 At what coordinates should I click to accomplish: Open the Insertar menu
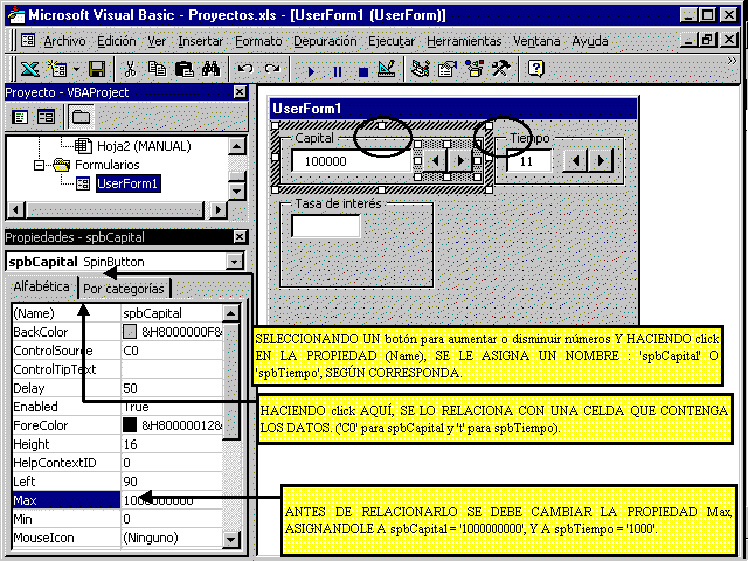coord(200,42)
